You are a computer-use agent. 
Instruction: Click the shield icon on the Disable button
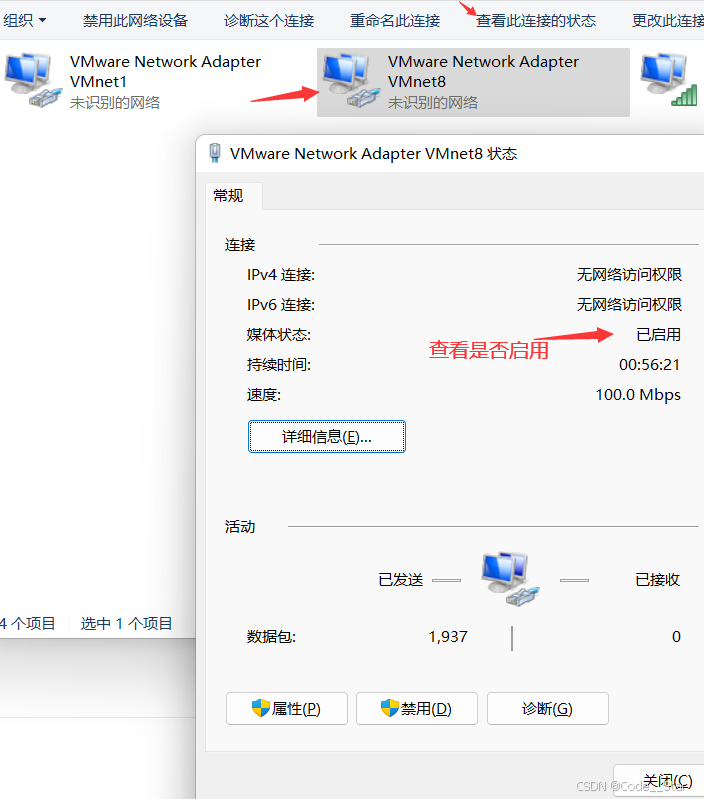390,708
